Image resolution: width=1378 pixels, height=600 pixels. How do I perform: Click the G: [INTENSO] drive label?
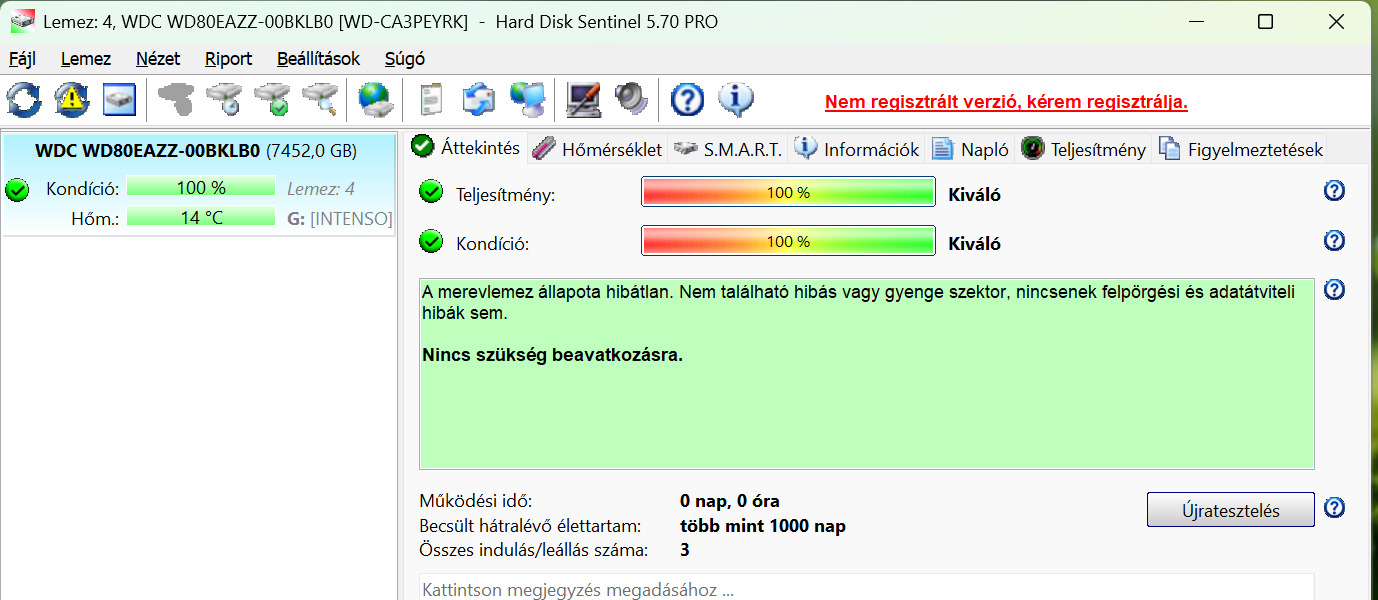pyautogui.click(x=340, y=218)
